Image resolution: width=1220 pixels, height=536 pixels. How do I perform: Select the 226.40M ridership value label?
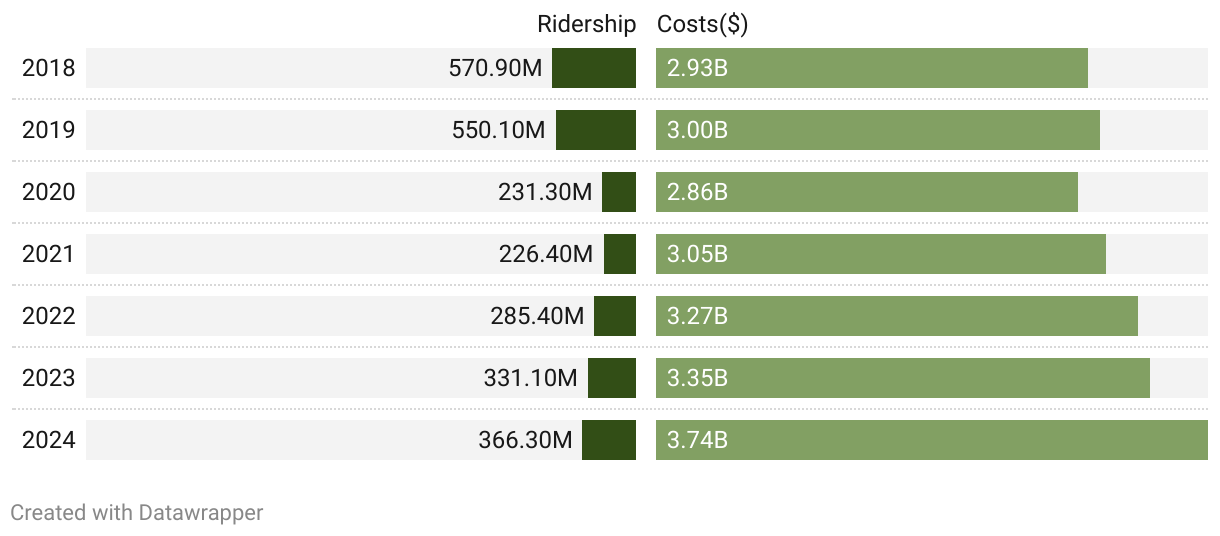pos(546,254)
